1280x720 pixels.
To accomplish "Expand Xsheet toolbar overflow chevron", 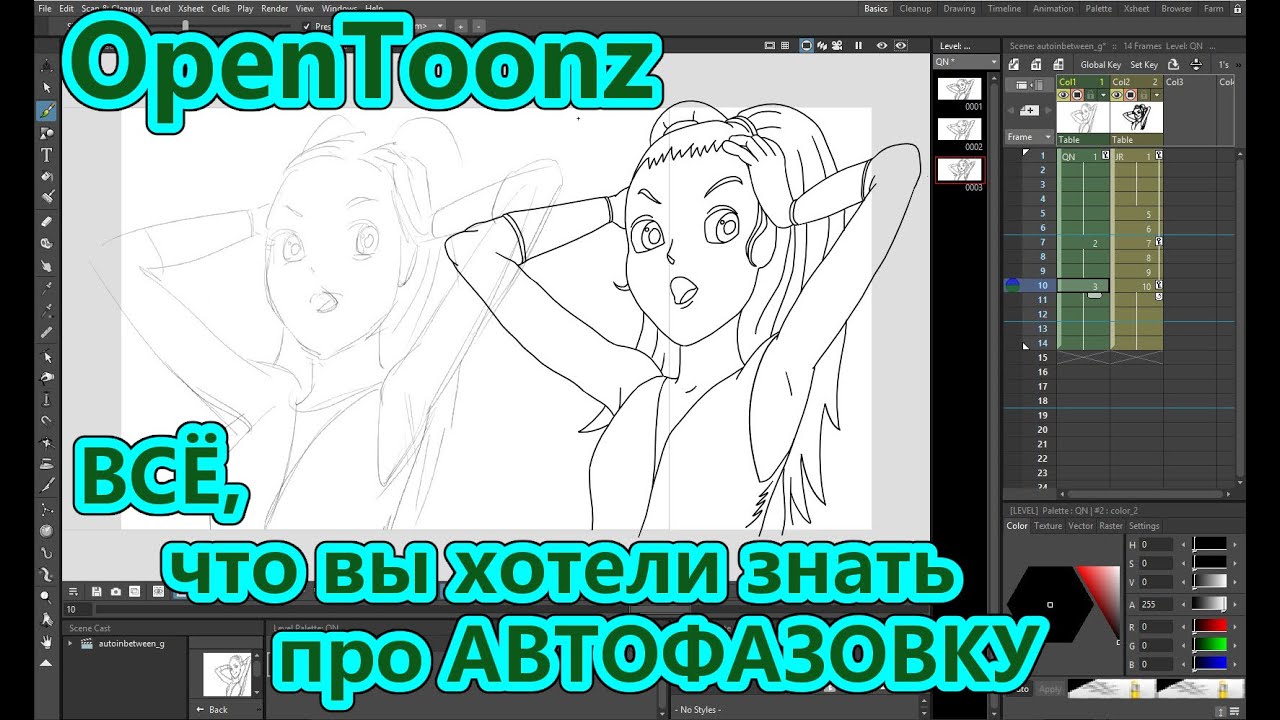I will click(1239, 64).
